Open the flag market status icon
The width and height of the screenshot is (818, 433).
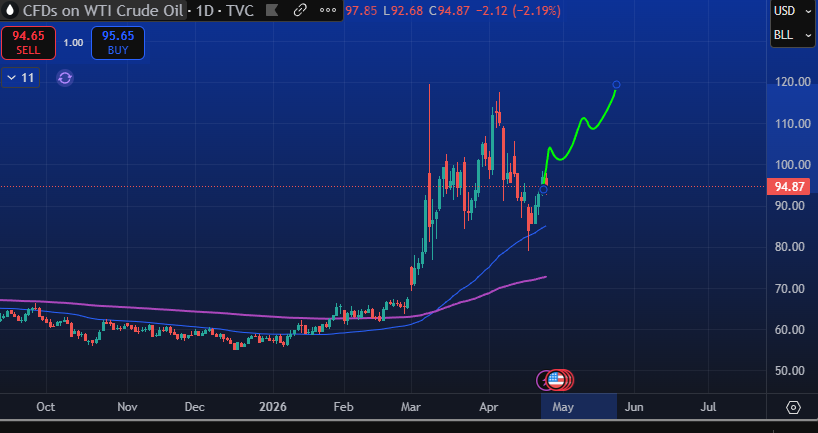(272, 10)
